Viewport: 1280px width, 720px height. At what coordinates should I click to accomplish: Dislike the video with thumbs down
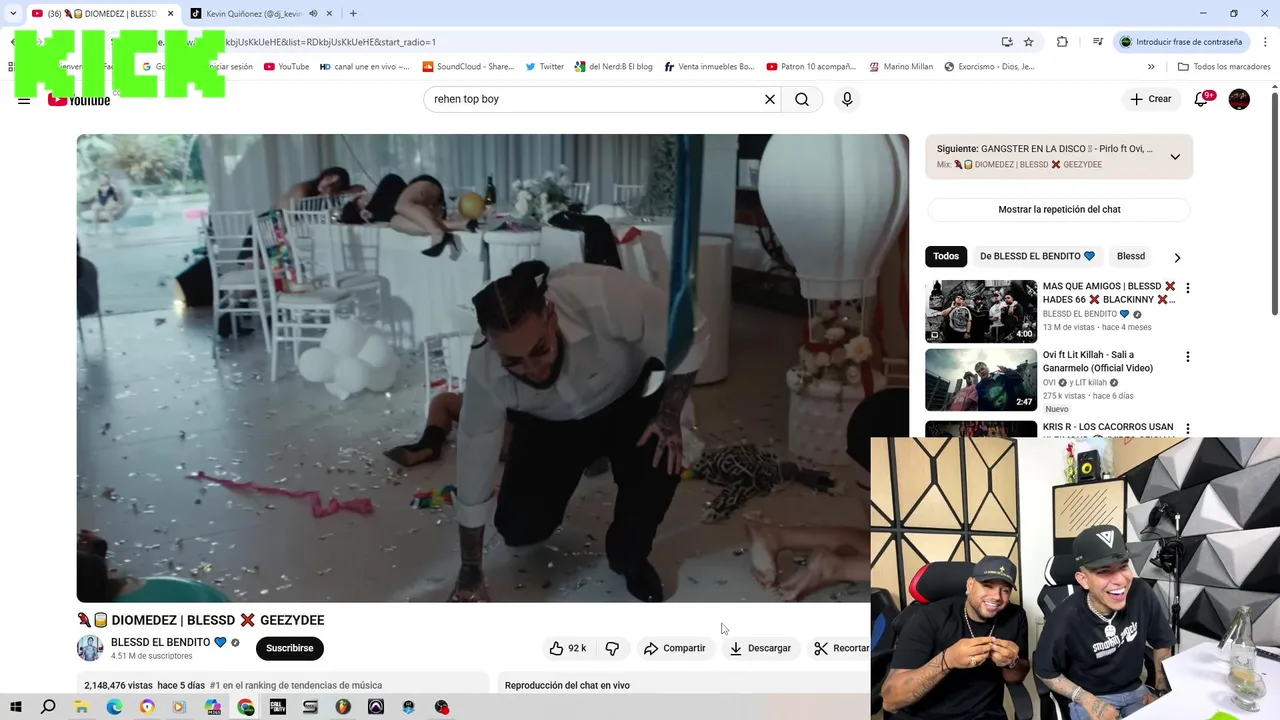click(x=612, y=648)
